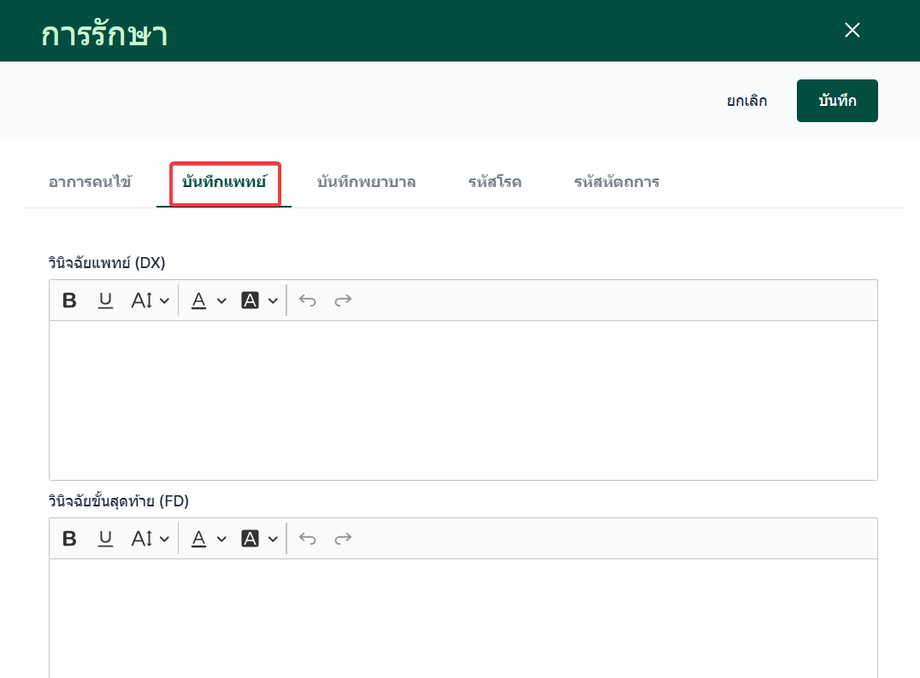The height and width of the screenshot is (678, 920).
Task: Toggle Bold in the DX editor toolbar
Action: (x=69, y=300)
